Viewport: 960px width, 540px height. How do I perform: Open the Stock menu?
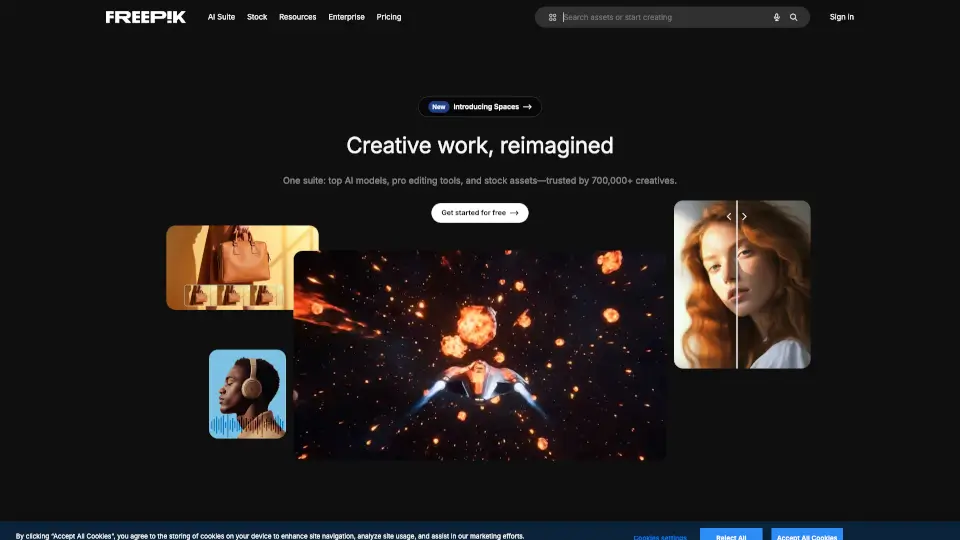tap(257, 17)
